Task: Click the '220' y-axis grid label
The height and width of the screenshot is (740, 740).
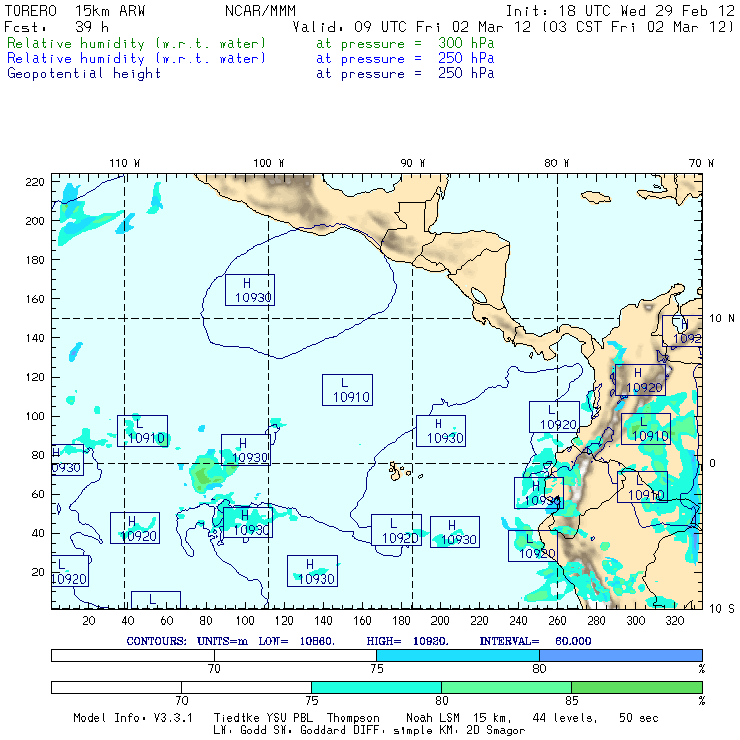Action: point(35,182)
